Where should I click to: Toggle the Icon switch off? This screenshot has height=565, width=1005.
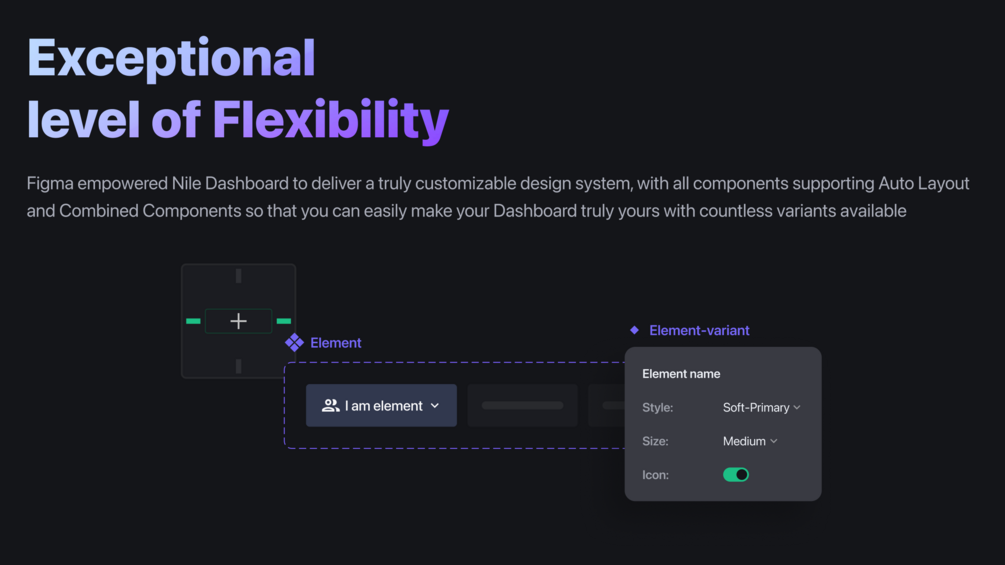click(x=736, y=475)
